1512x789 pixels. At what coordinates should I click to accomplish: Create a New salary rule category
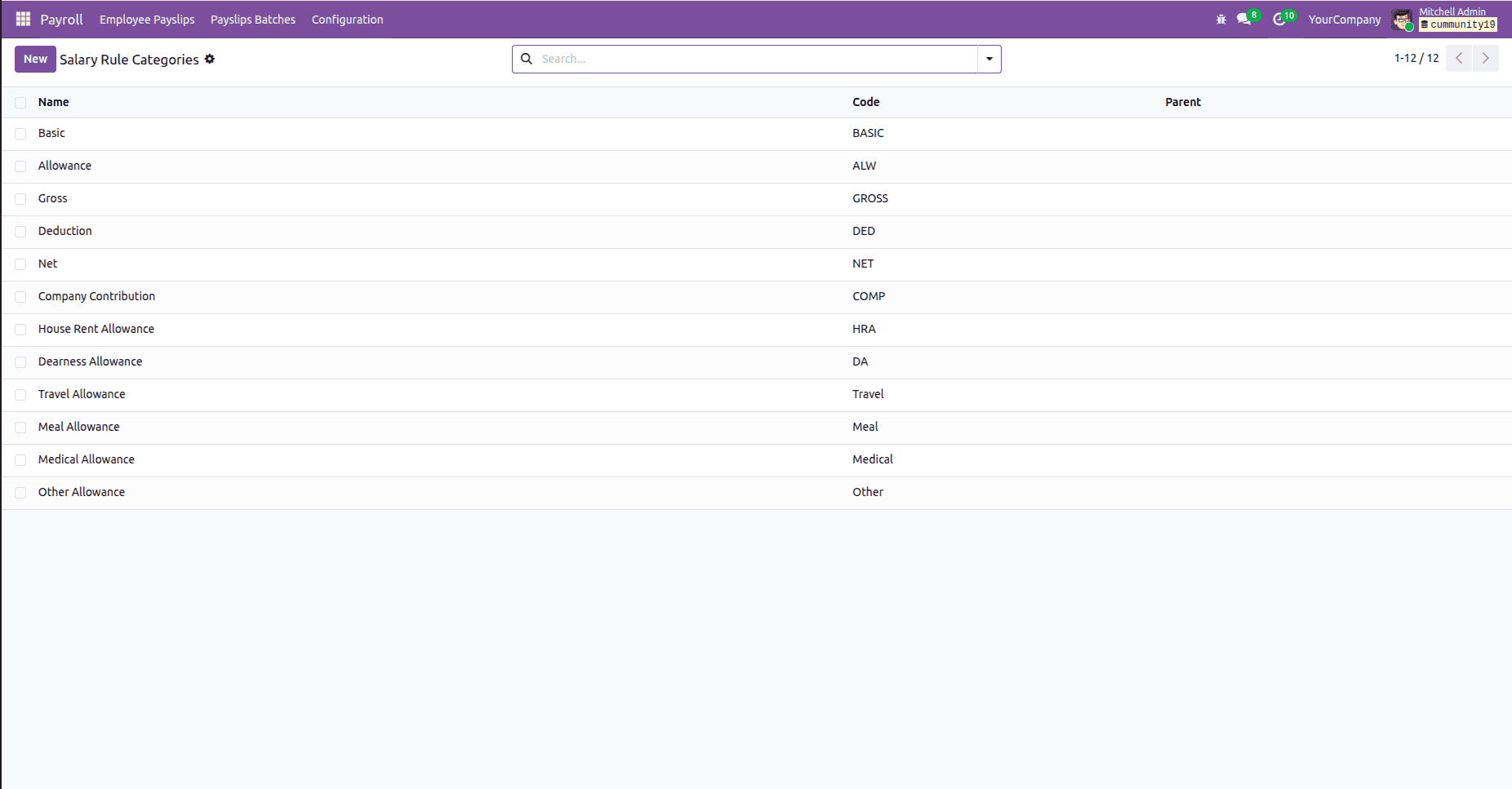(x=35, y=59)
